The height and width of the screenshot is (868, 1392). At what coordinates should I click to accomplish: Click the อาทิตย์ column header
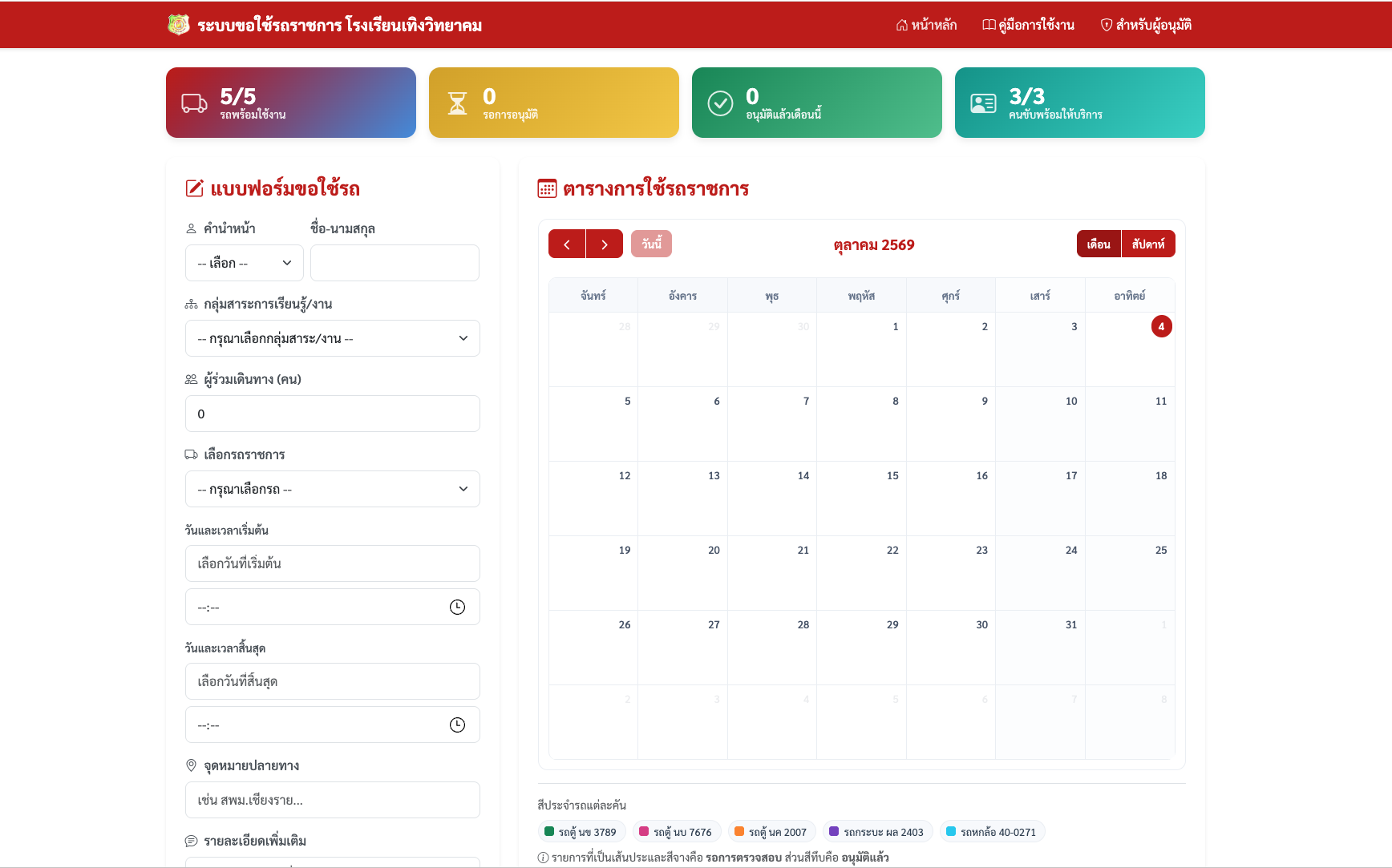click(x=1129, y=296)
